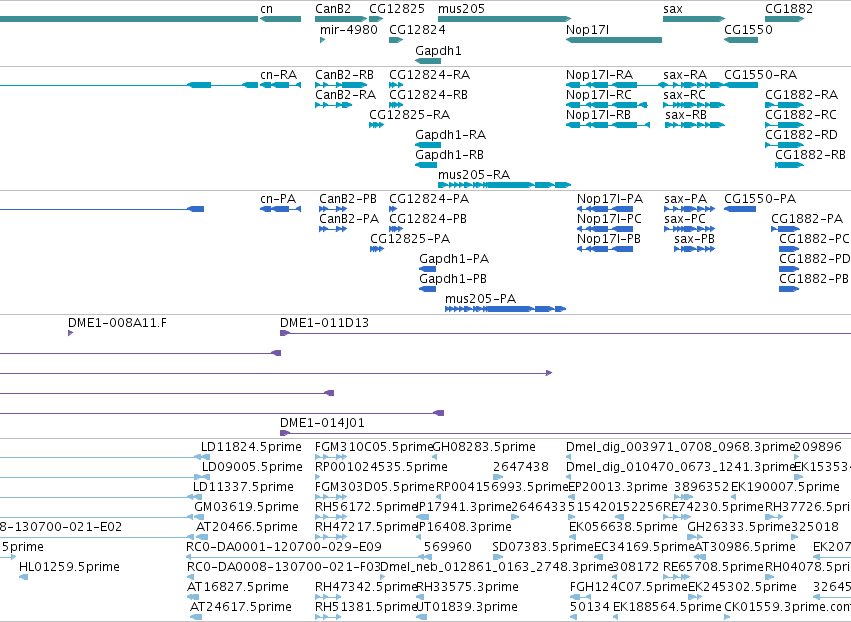Select the Nop17l gene label
Image resolution: width=851 pixels, height=622 pixels.
tap(587, 29)
